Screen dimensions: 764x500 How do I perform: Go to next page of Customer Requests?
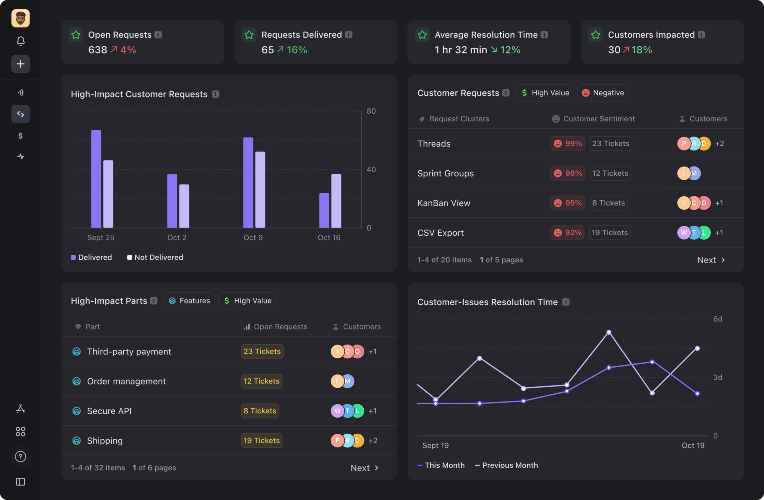[711, 260]
